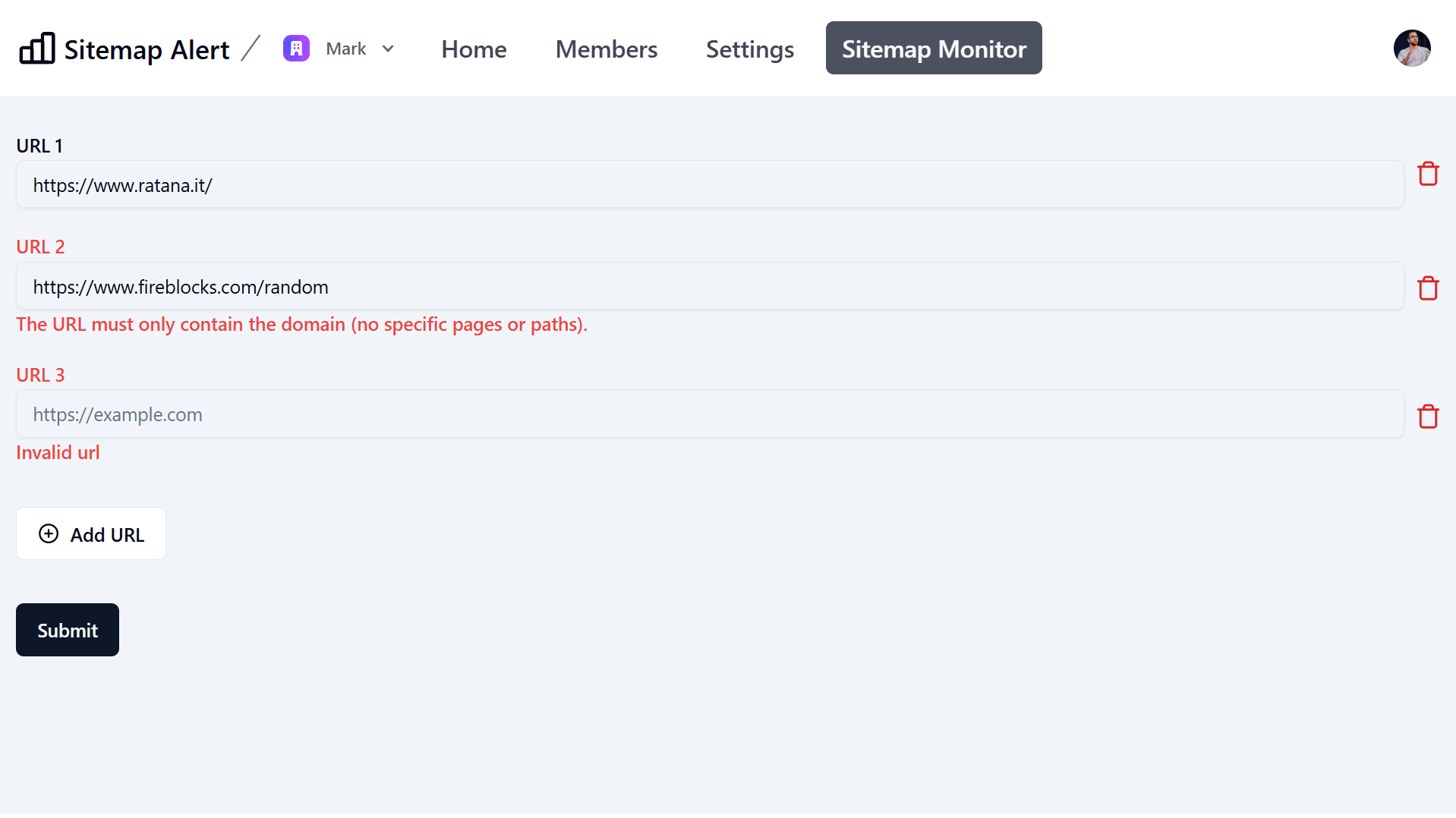Click the Sitemap Alert bar chart logo
This screenshot has width=1456, height=818.
coord(36,49)
